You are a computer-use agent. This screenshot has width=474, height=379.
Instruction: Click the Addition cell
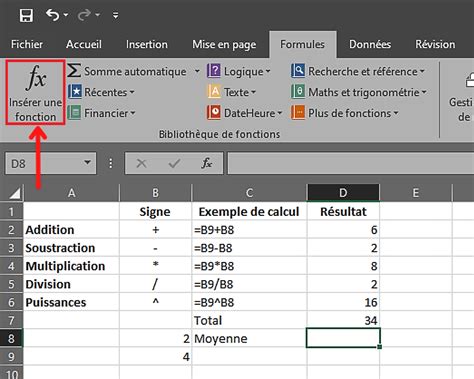(x=71, y=230)
